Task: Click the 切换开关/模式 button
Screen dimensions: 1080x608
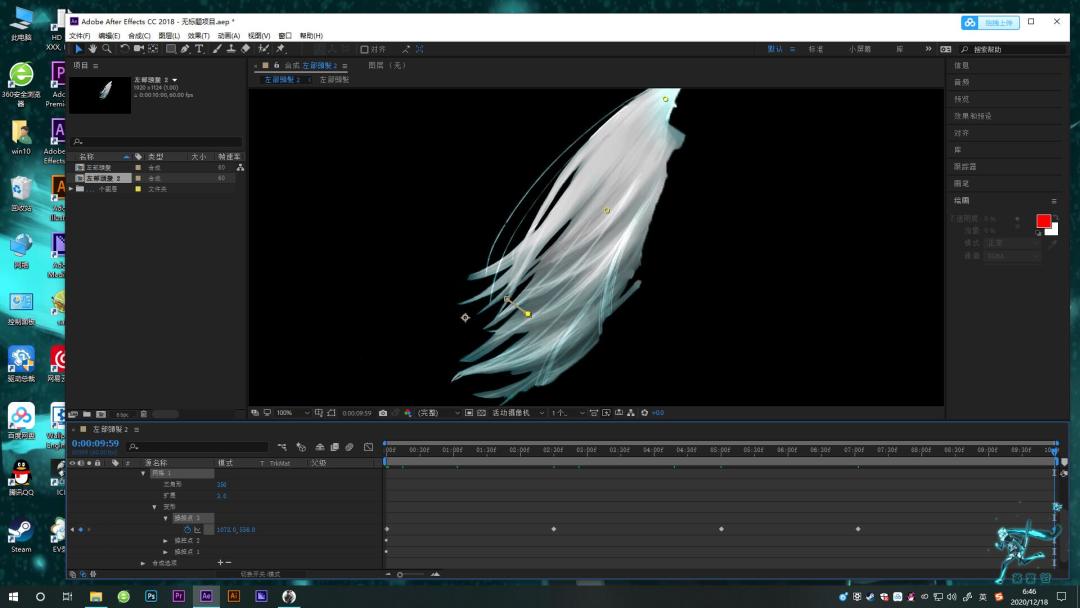Action: click(x=260, y=574)
